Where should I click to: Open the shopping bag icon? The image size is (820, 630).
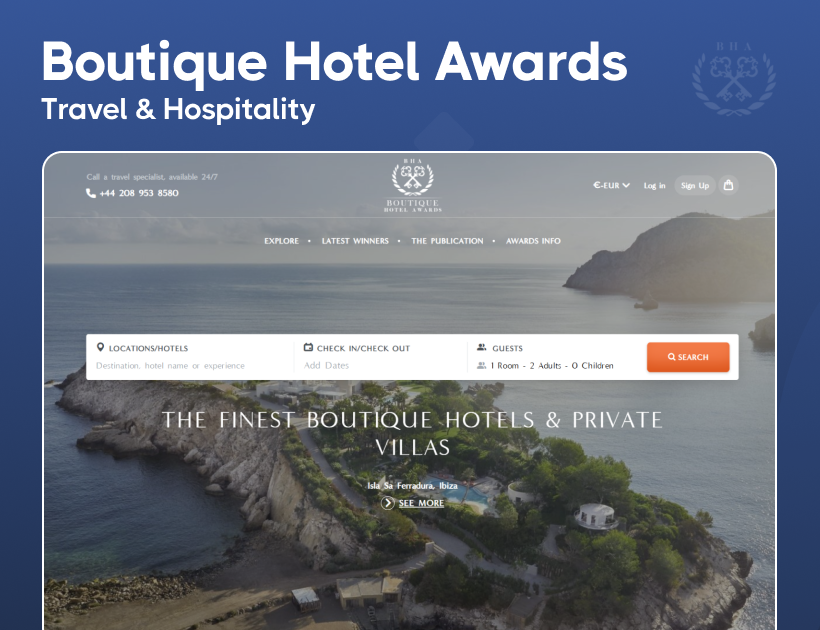click(x=728, y=185)
